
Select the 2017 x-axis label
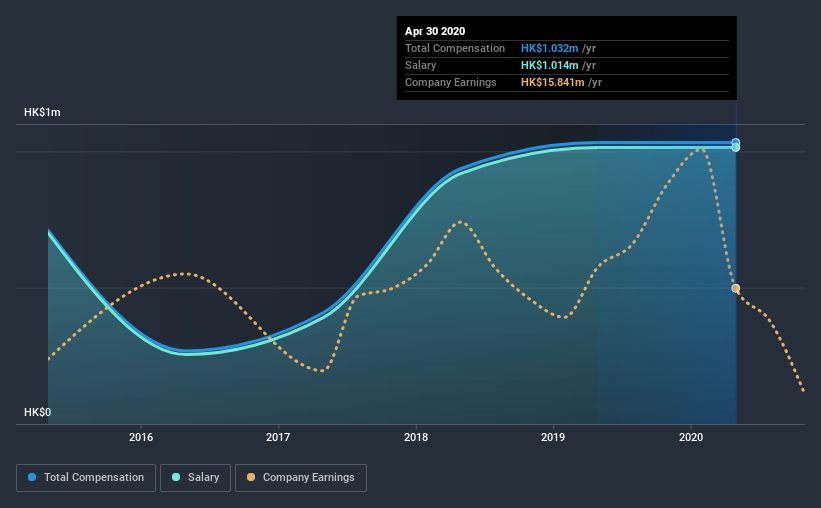point(278,437)
